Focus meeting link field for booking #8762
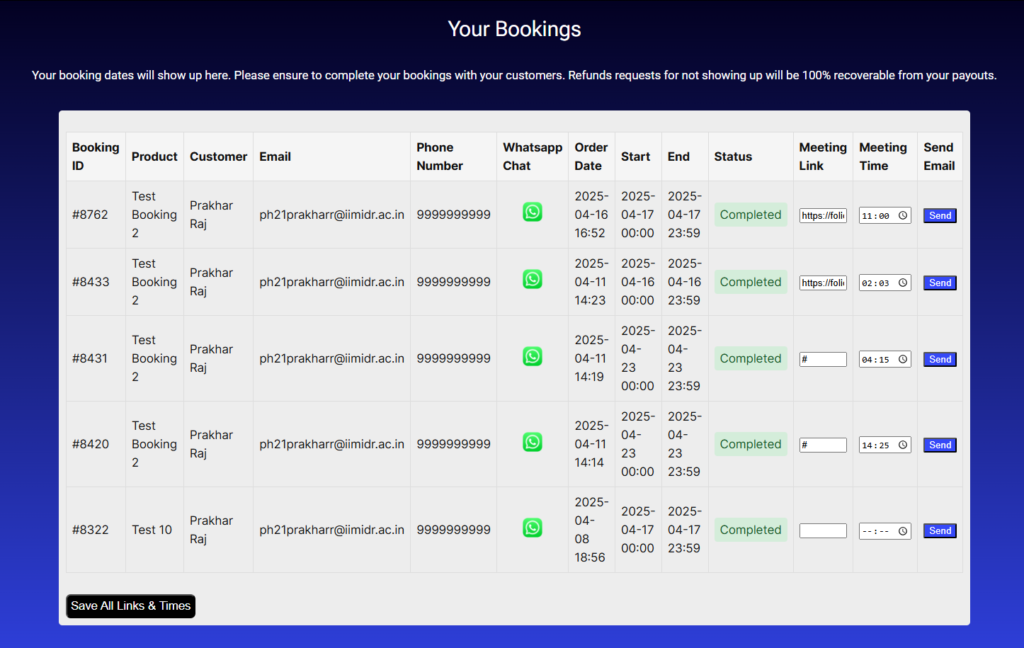This screenshot has width=1024, height=648. [x=823, y=216]
